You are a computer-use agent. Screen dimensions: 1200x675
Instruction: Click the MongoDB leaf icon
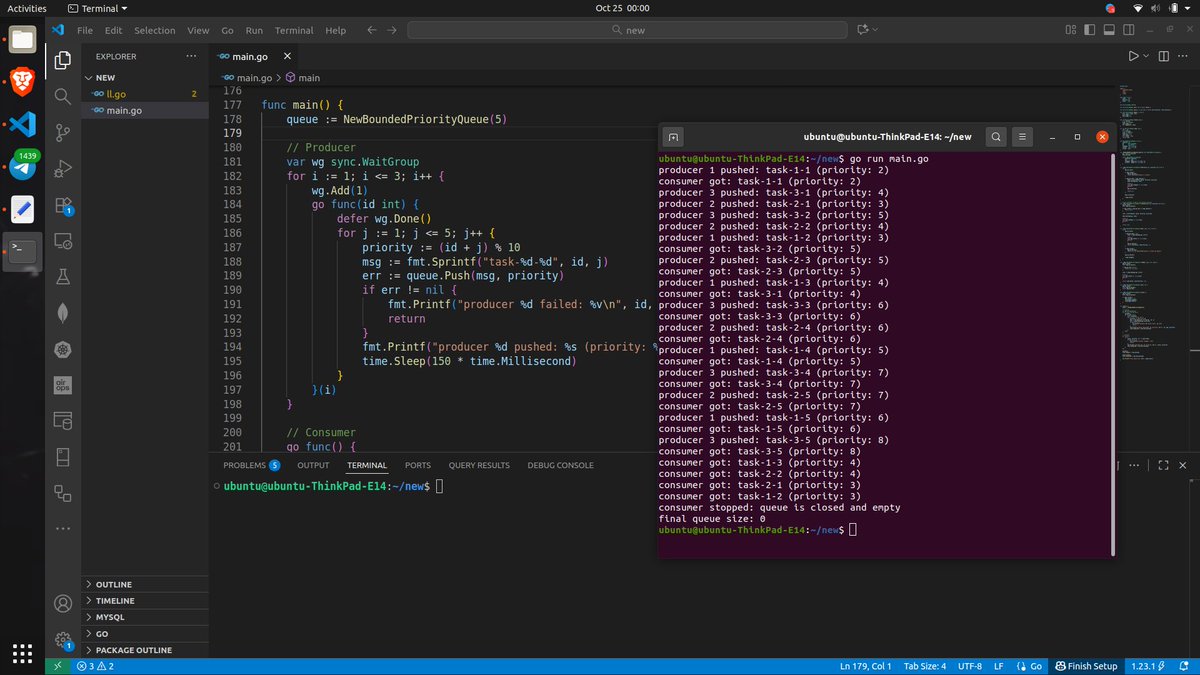(62, 313)
